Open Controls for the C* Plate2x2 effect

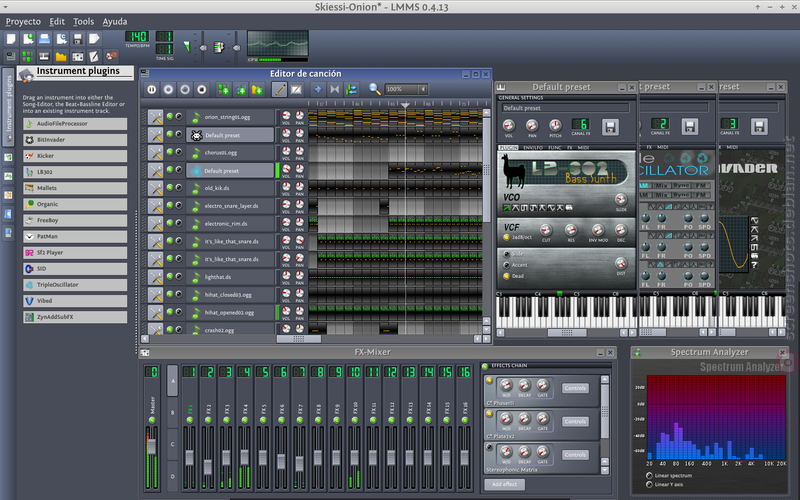[575, 421]
